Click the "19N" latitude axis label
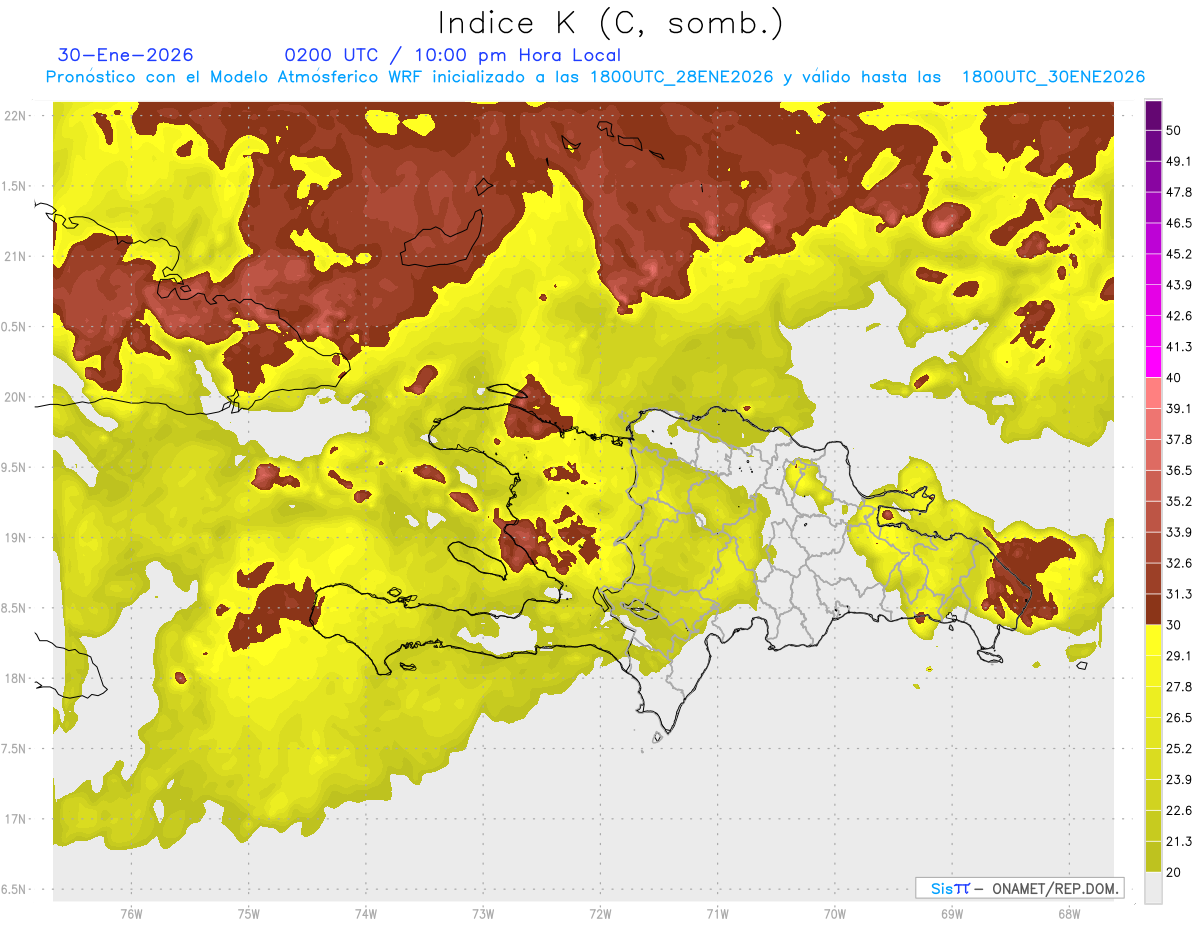This screenshot has height=927, width=1200. tap(14, 538)
